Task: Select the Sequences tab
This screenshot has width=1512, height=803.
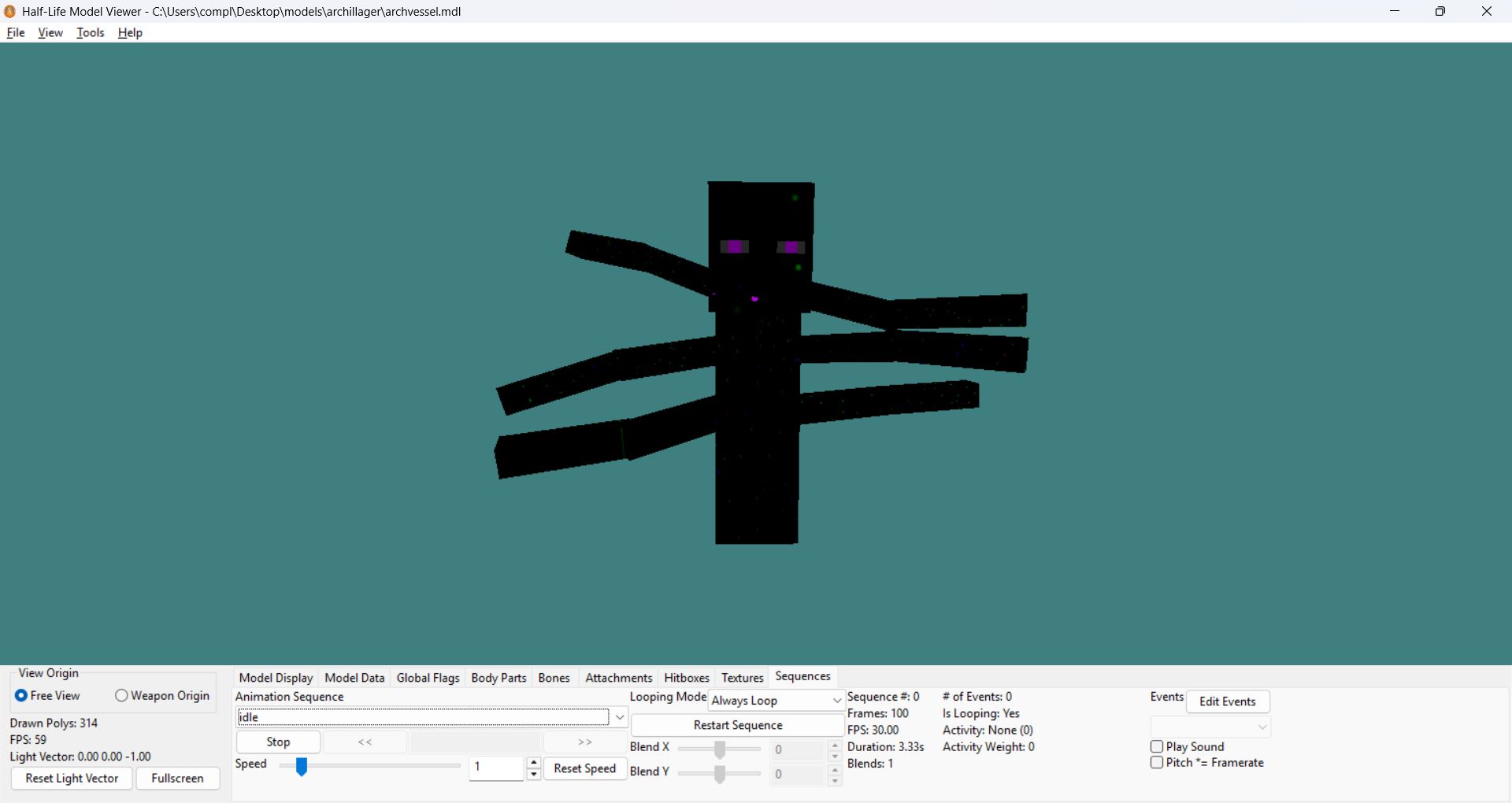Action: click(x=803, y=676)
